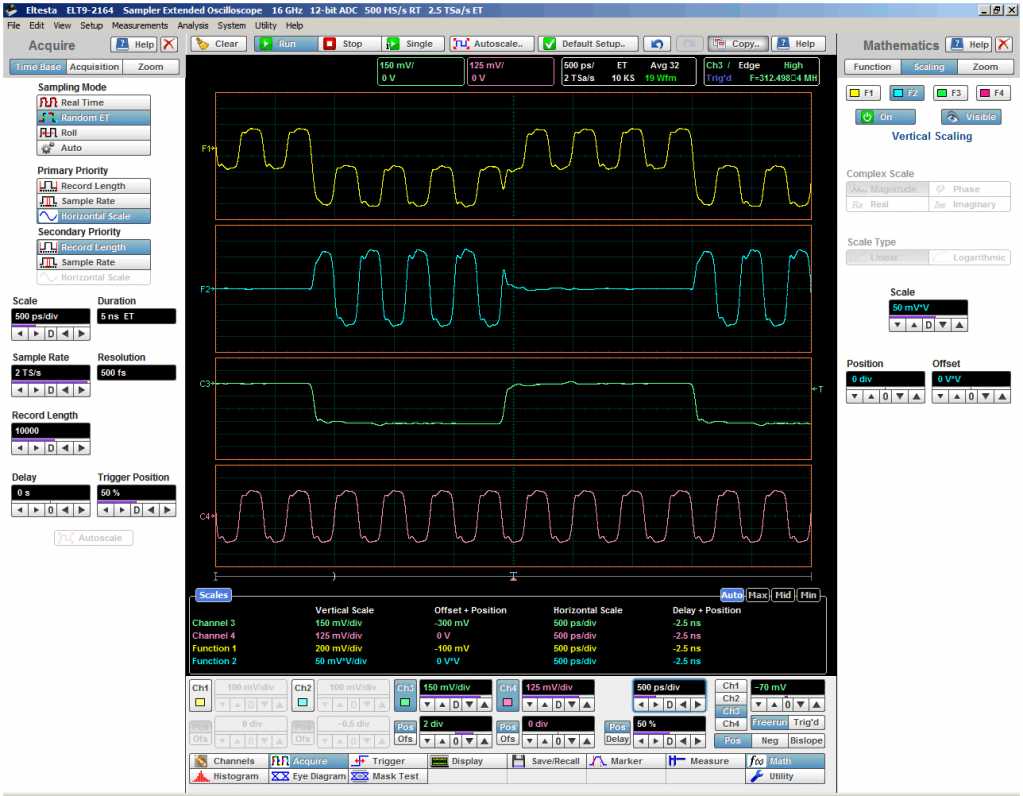The width and height of the screenshot is (1023, 796).
Task: Select Roll sampling mode
Action: 94,132
